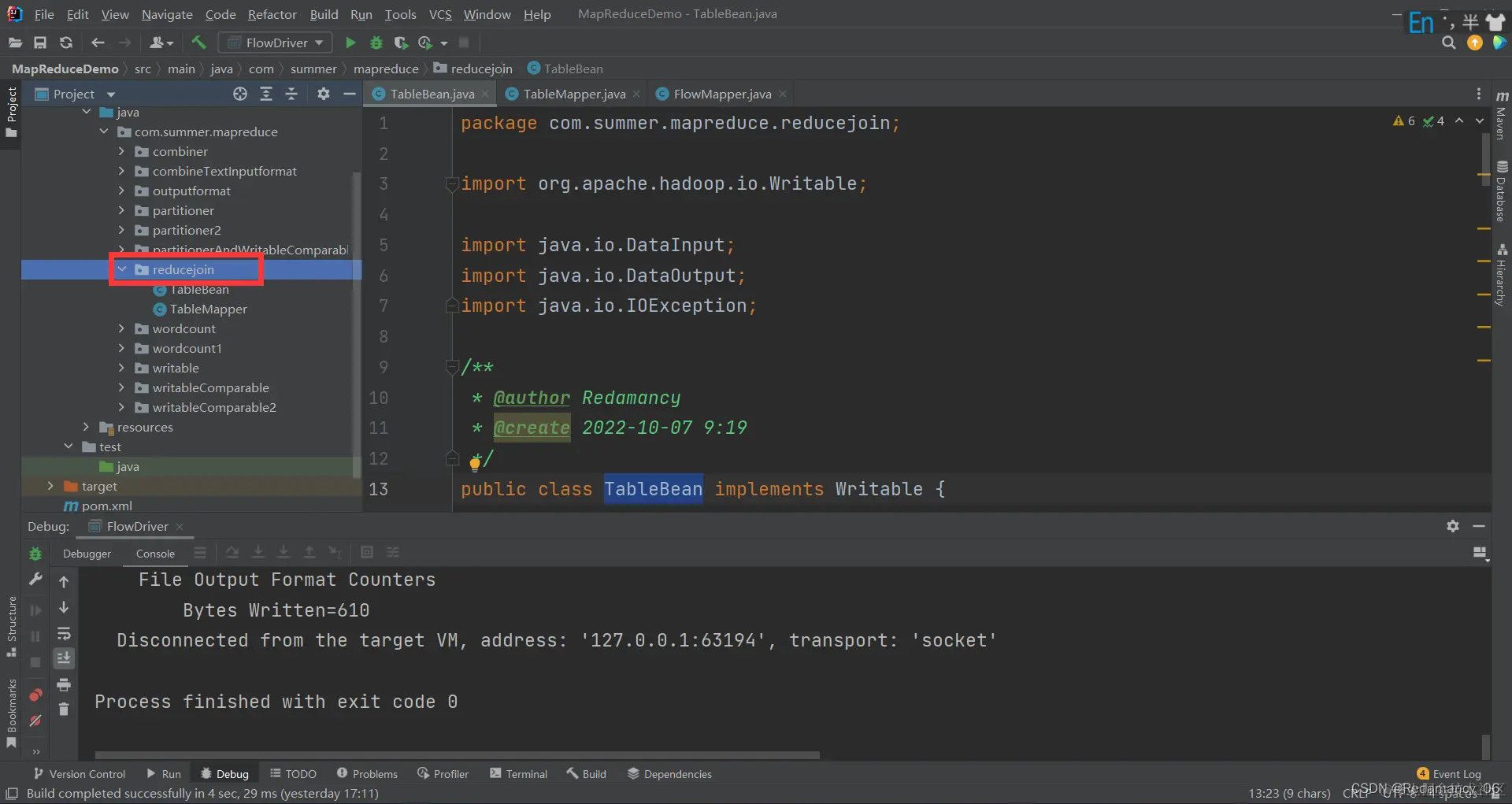Expand the wordcount package node
Screen dimensions: 1512x804
click(x=121, y=328)
